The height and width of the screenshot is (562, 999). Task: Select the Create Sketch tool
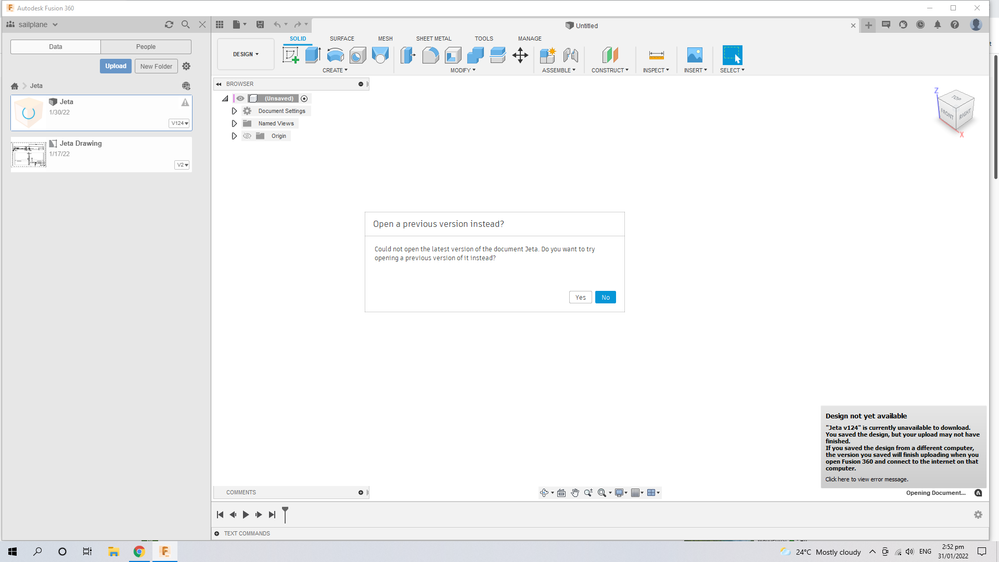pyautogui.click(x=291, y=55)
